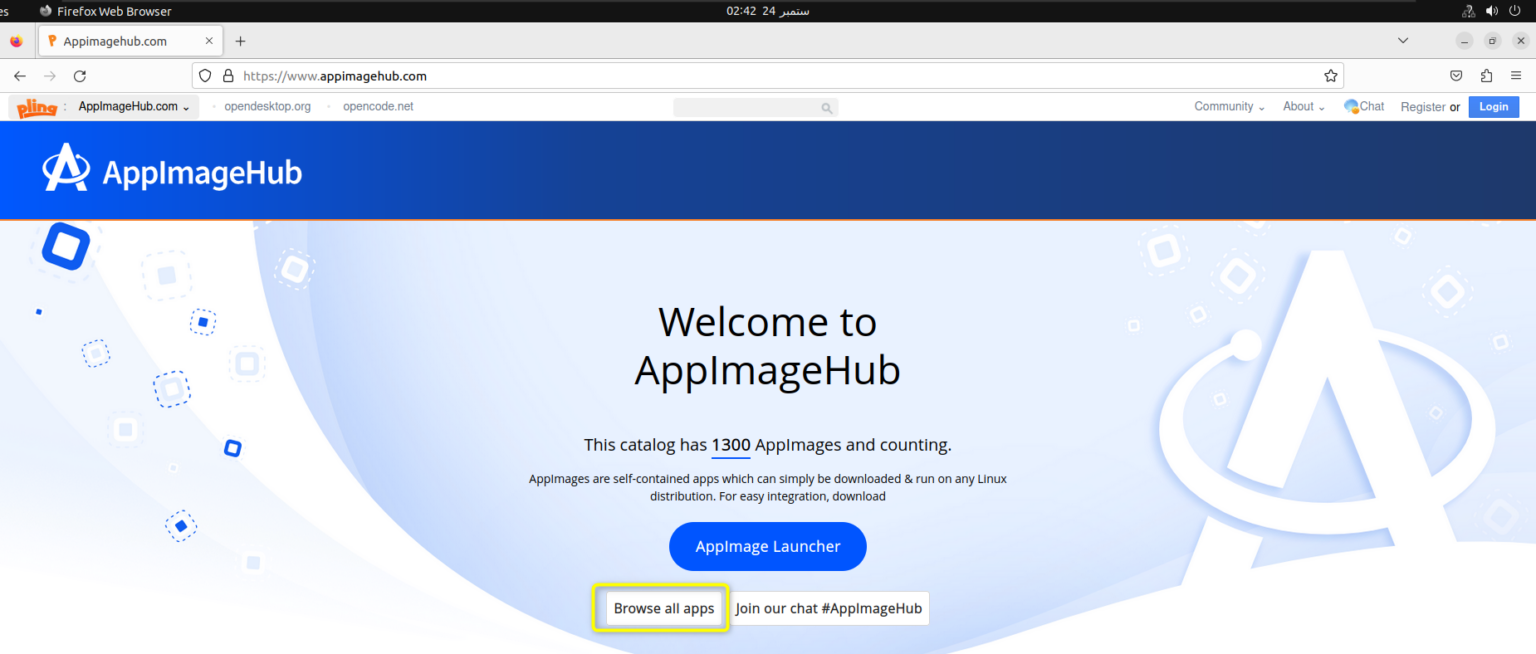Image resolution: width=1536 pixels, height=654 pixels.
Task: Toggle the list all tabs chevron
Action: (1402, 40)
